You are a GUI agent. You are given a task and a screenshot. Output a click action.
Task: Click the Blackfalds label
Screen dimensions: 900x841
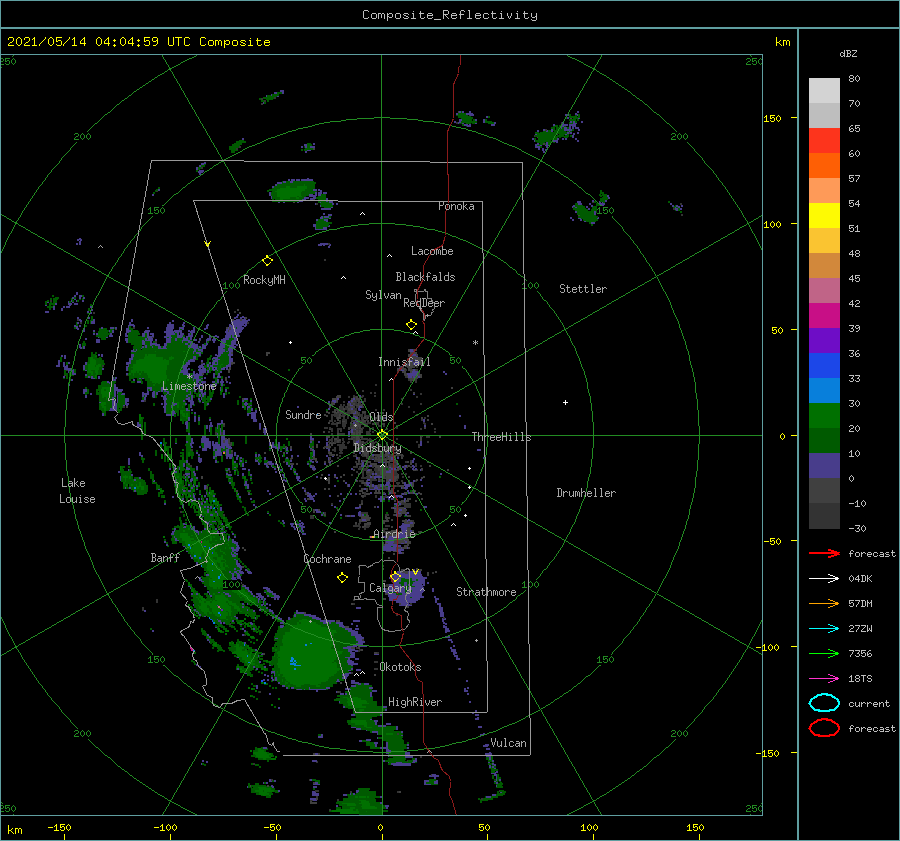pos(425,277)
